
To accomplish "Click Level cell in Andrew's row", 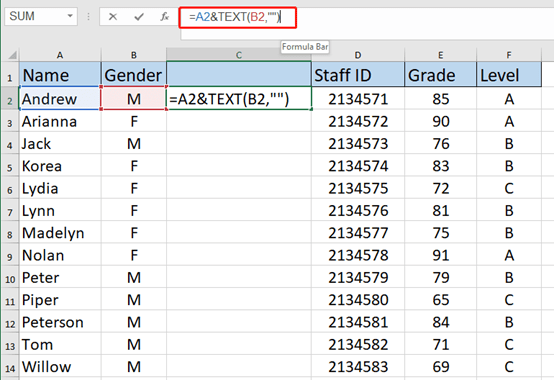I will click(x=509, y=99).
